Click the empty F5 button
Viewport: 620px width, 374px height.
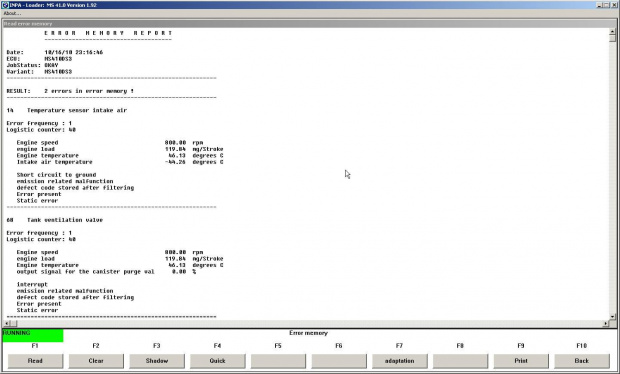[x=278, y=361]
